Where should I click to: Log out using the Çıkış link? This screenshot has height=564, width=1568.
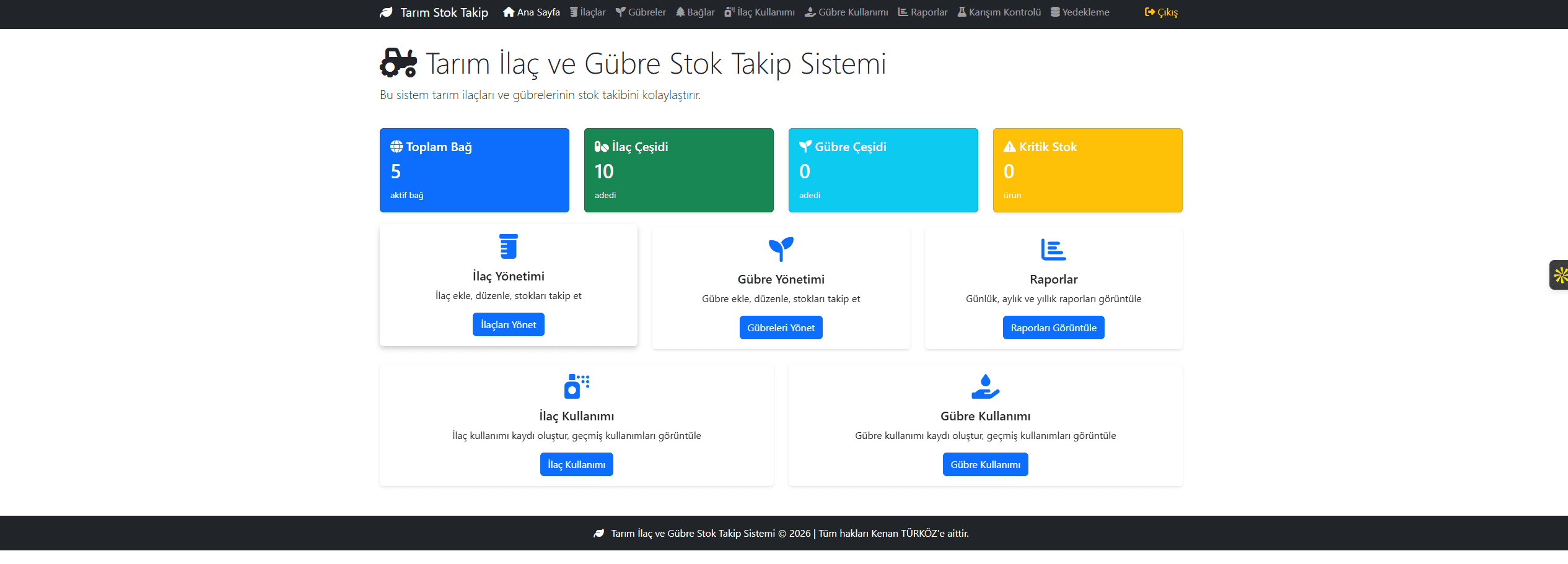1161,12
